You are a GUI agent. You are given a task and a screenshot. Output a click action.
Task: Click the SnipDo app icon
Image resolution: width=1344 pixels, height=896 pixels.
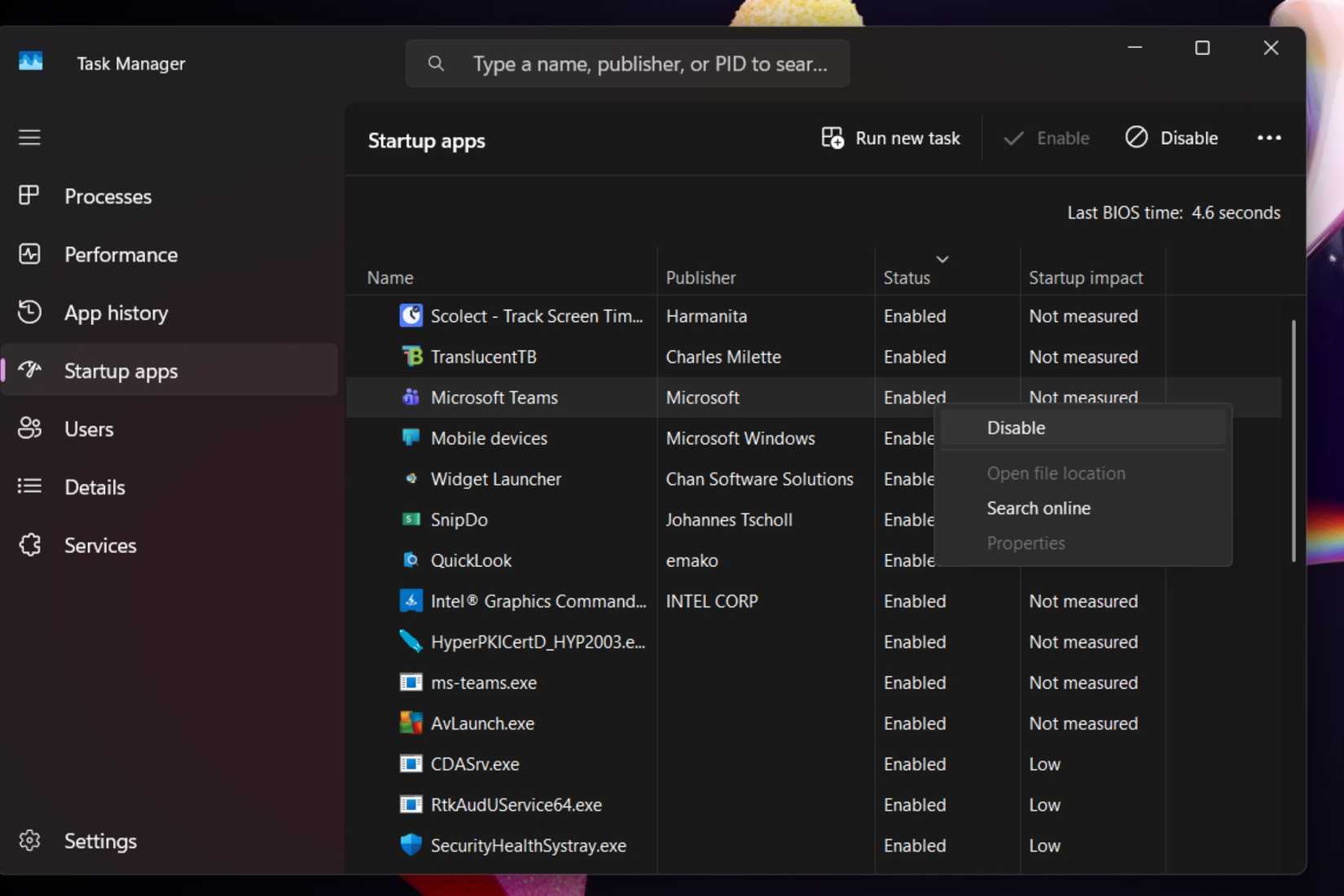point(411,519)
